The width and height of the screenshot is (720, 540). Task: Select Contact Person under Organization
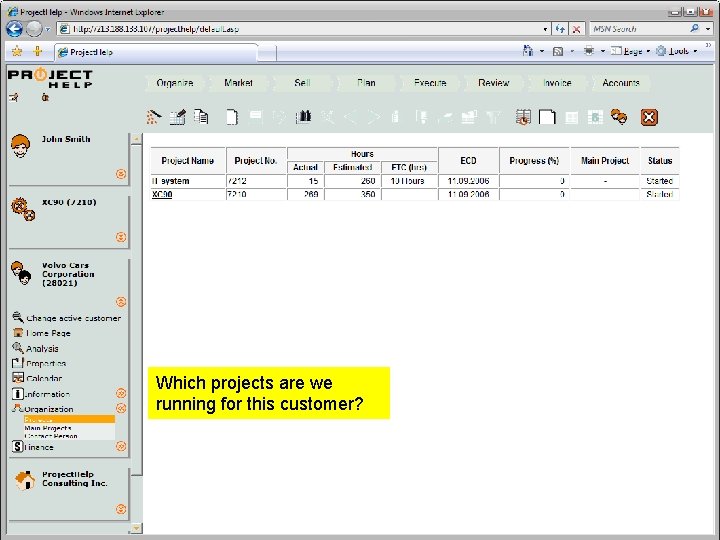(x=51, y=436)
